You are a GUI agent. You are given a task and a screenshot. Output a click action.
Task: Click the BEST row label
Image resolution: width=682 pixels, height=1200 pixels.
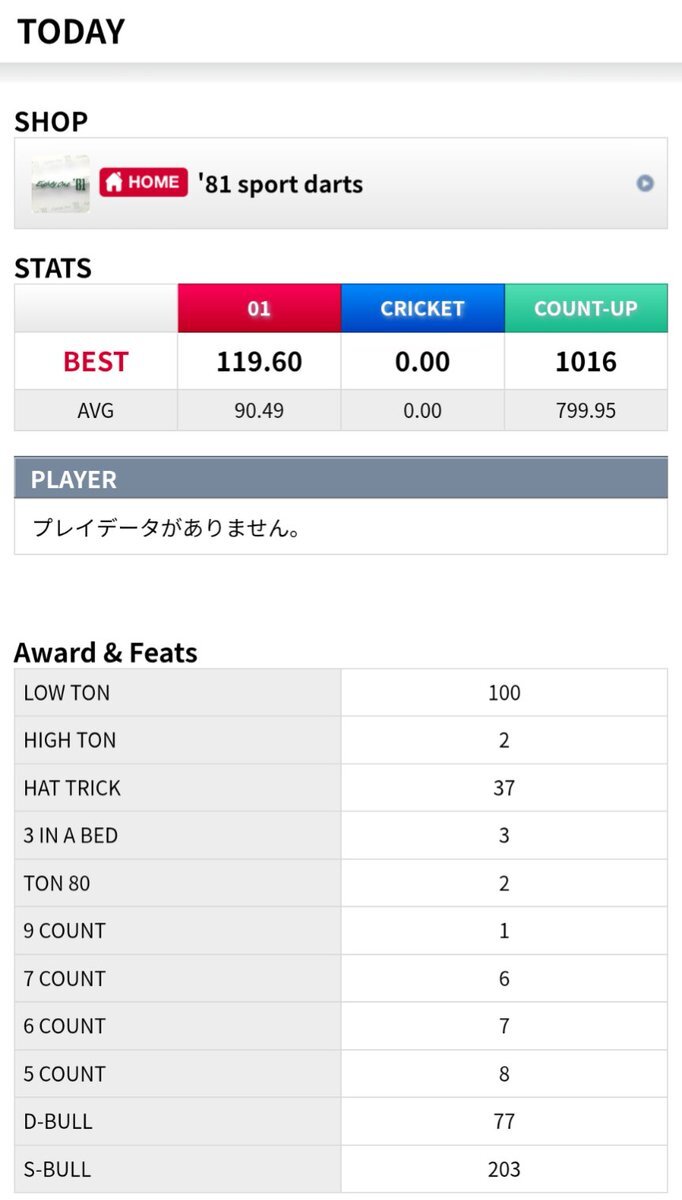point(96,361)
